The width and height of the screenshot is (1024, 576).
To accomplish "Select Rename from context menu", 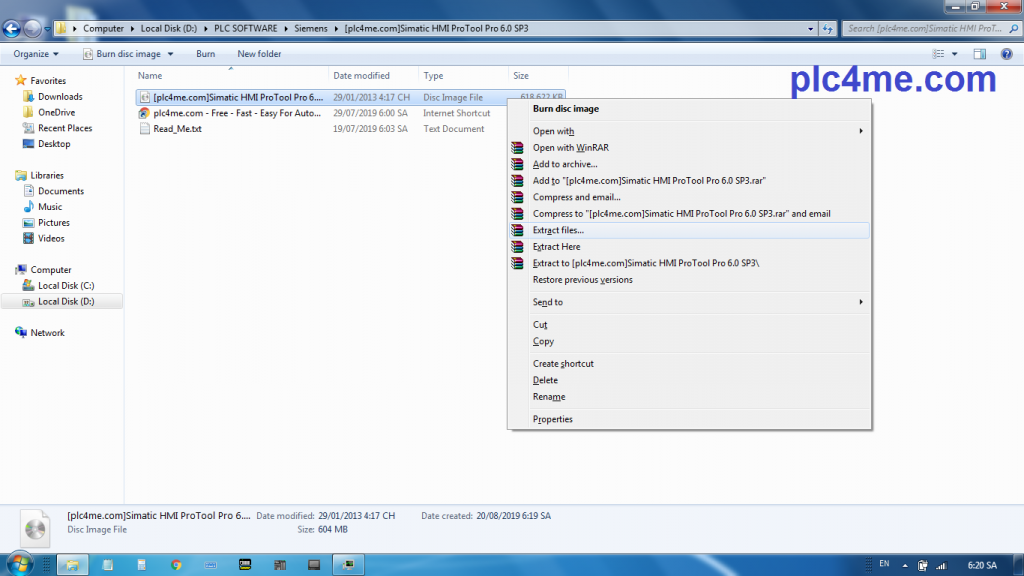I will pos(549,397).
